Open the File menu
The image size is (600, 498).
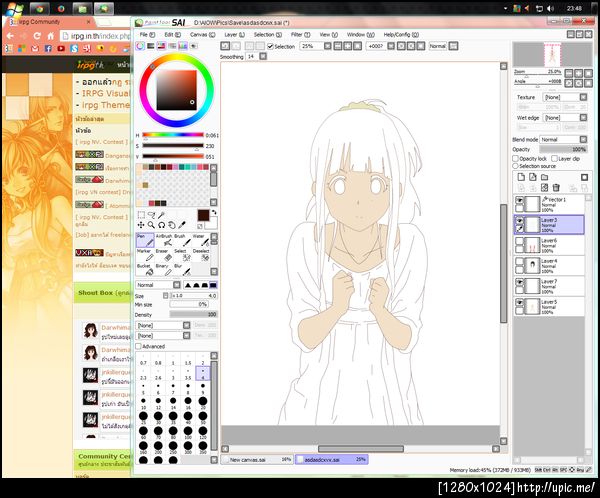pos(147,34)
